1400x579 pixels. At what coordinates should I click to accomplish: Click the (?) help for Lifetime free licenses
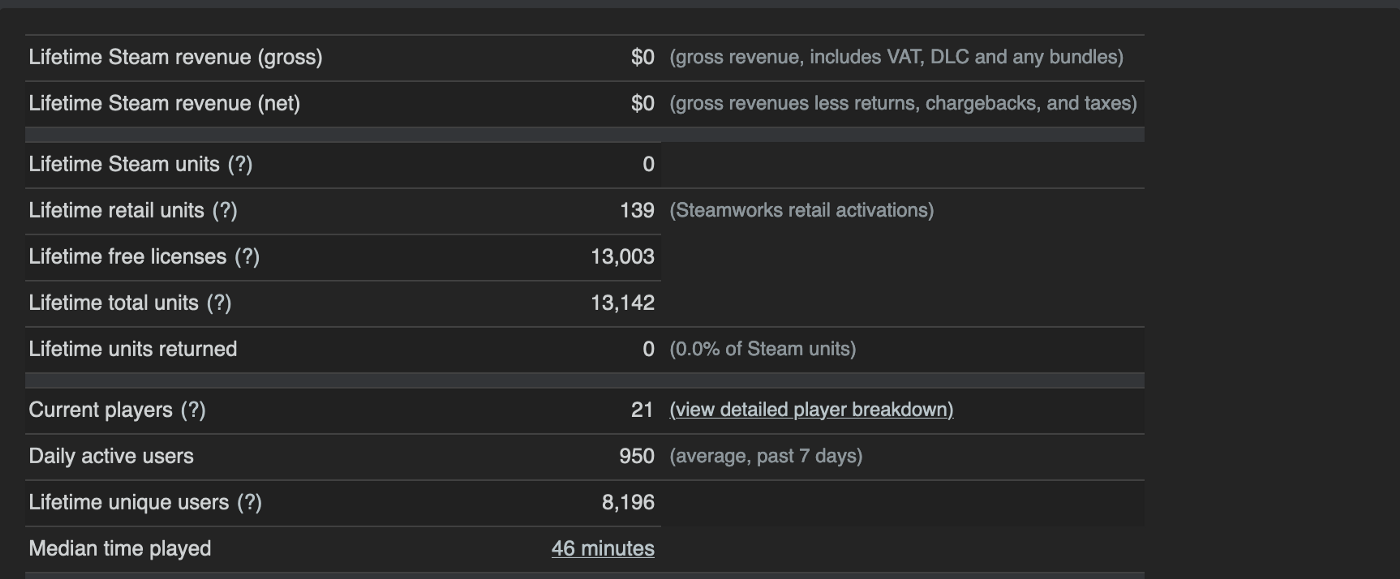point(247,257)
